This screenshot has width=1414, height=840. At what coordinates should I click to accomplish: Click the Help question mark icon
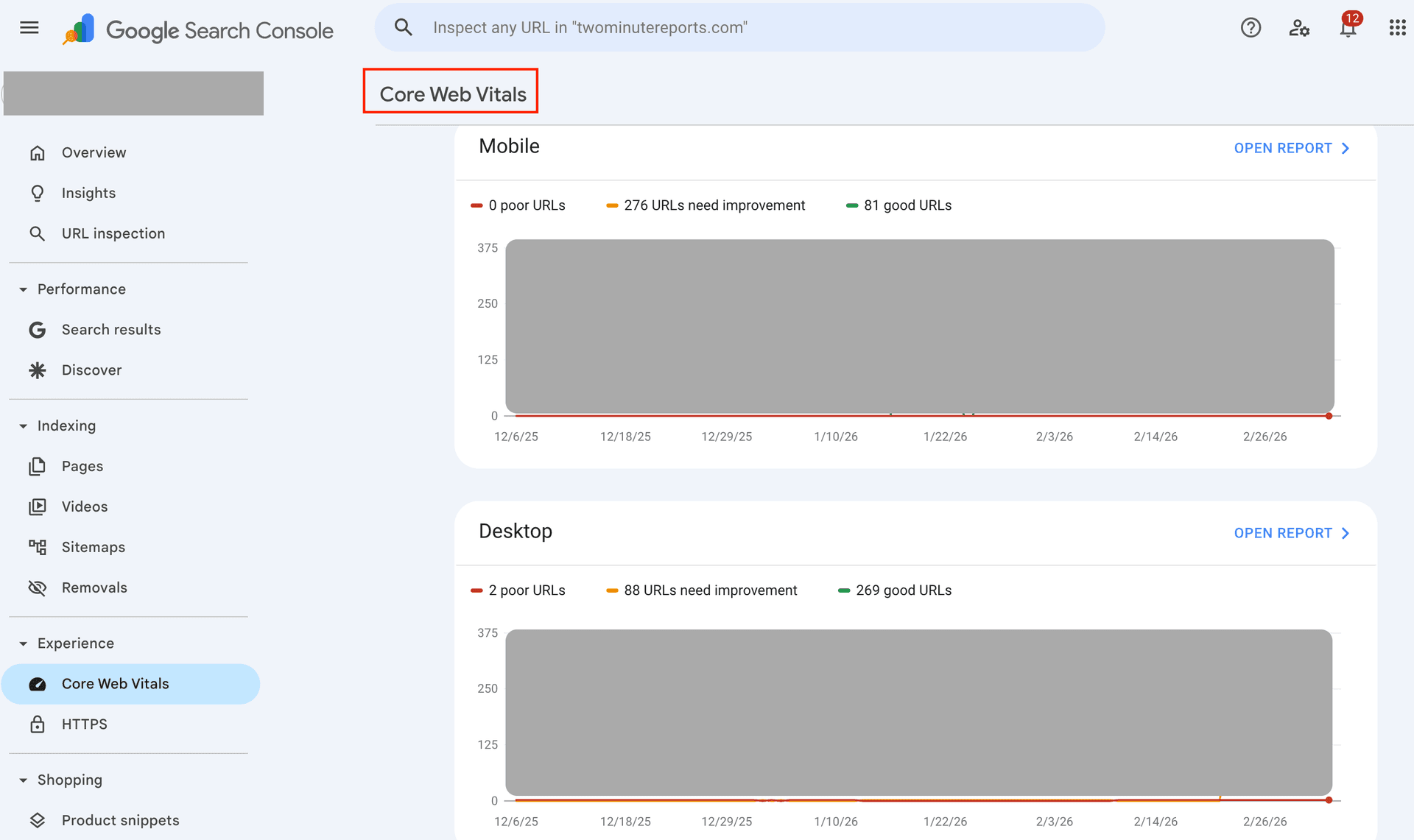1251,28
